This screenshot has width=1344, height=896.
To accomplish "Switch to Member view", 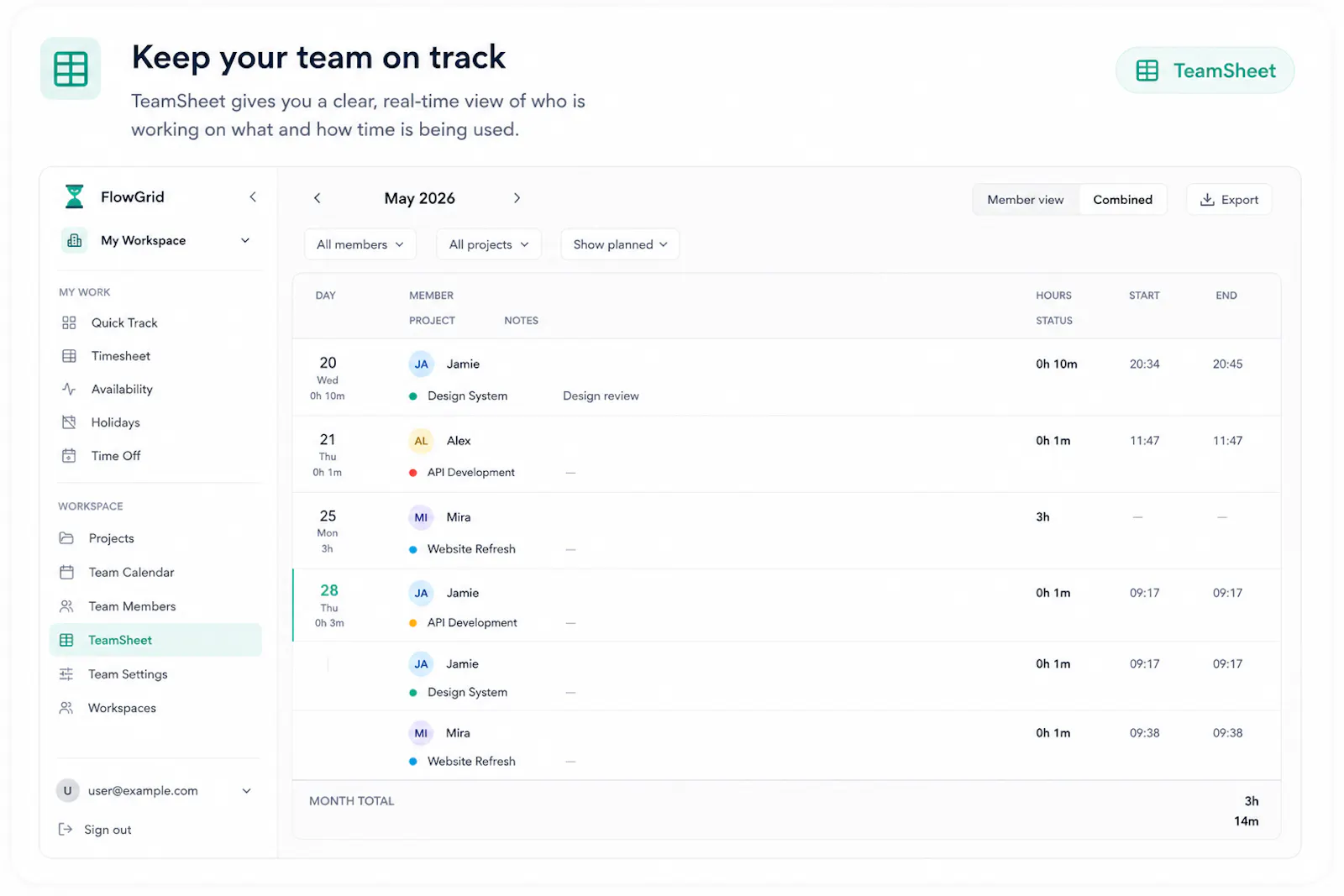I will (1025, 200).
